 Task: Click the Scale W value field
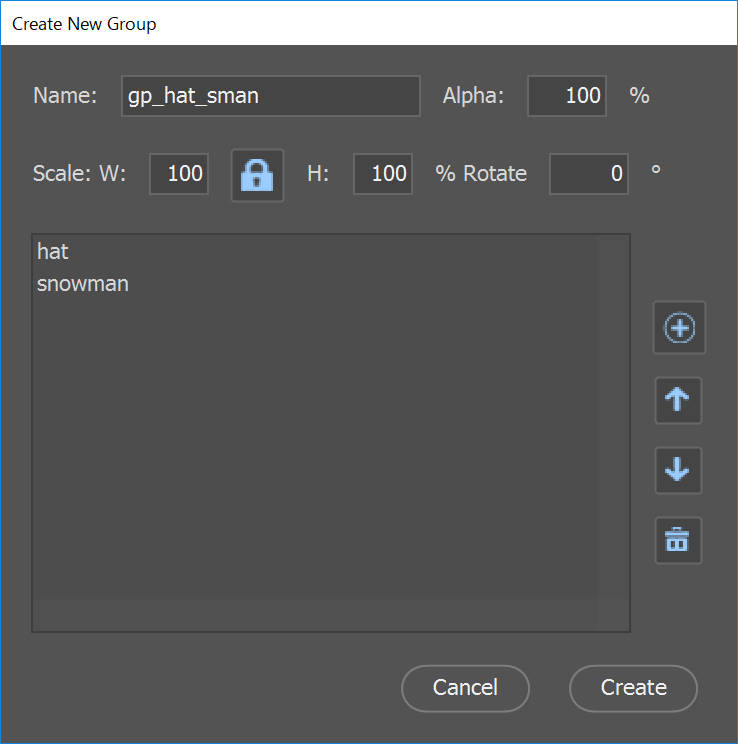coord(179,174)
